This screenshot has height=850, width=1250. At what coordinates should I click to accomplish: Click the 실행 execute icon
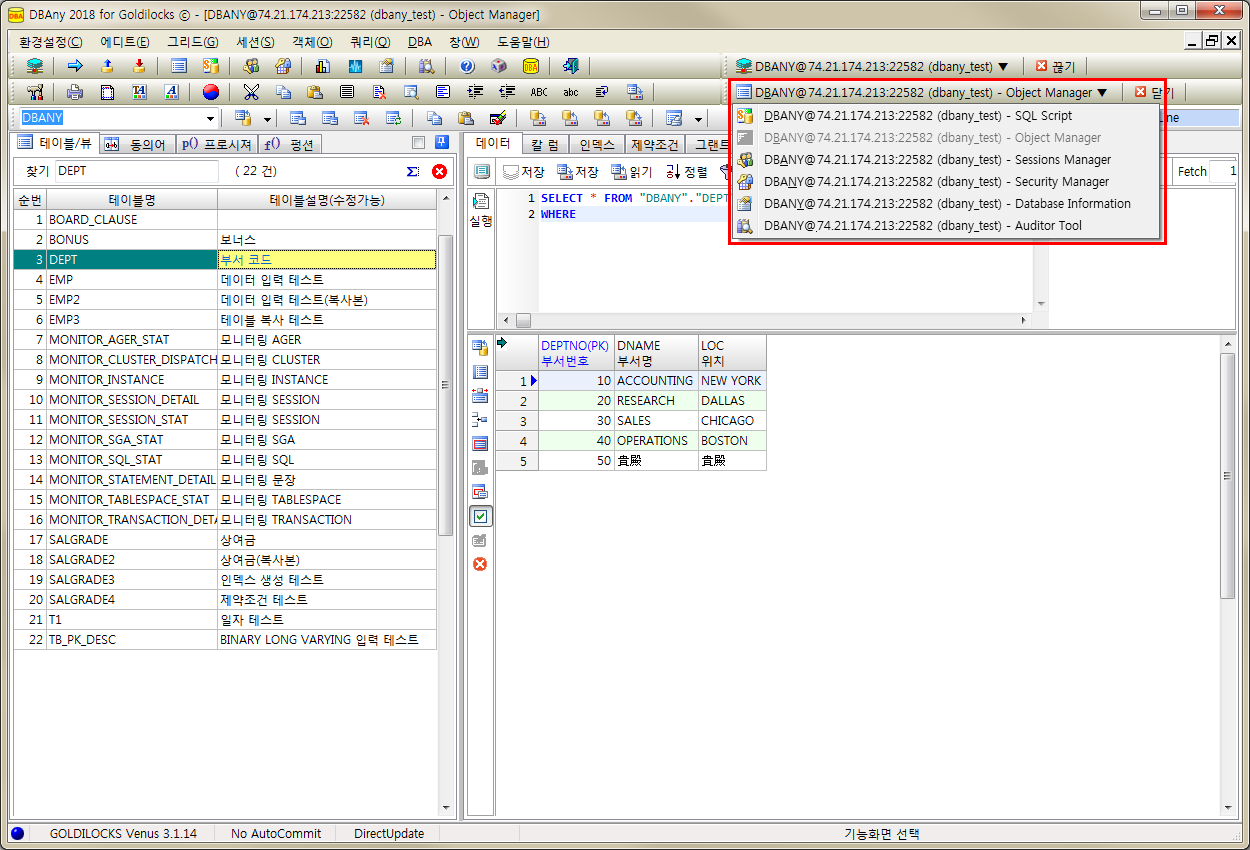click(x=481, y=209)
